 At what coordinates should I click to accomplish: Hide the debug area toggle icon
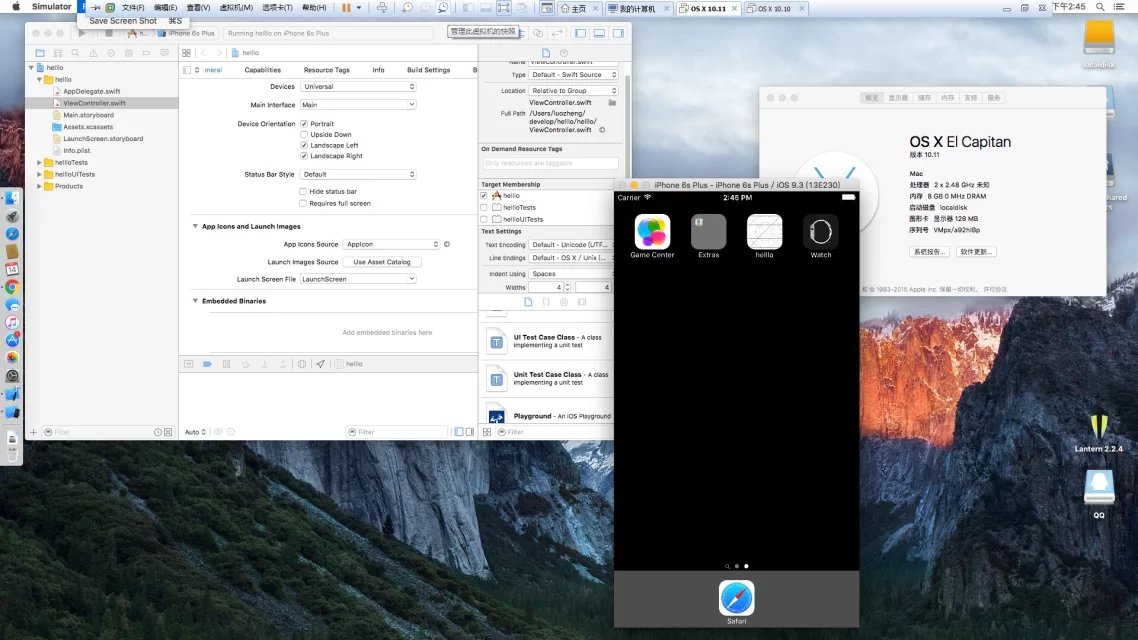[x=189, y=364]
